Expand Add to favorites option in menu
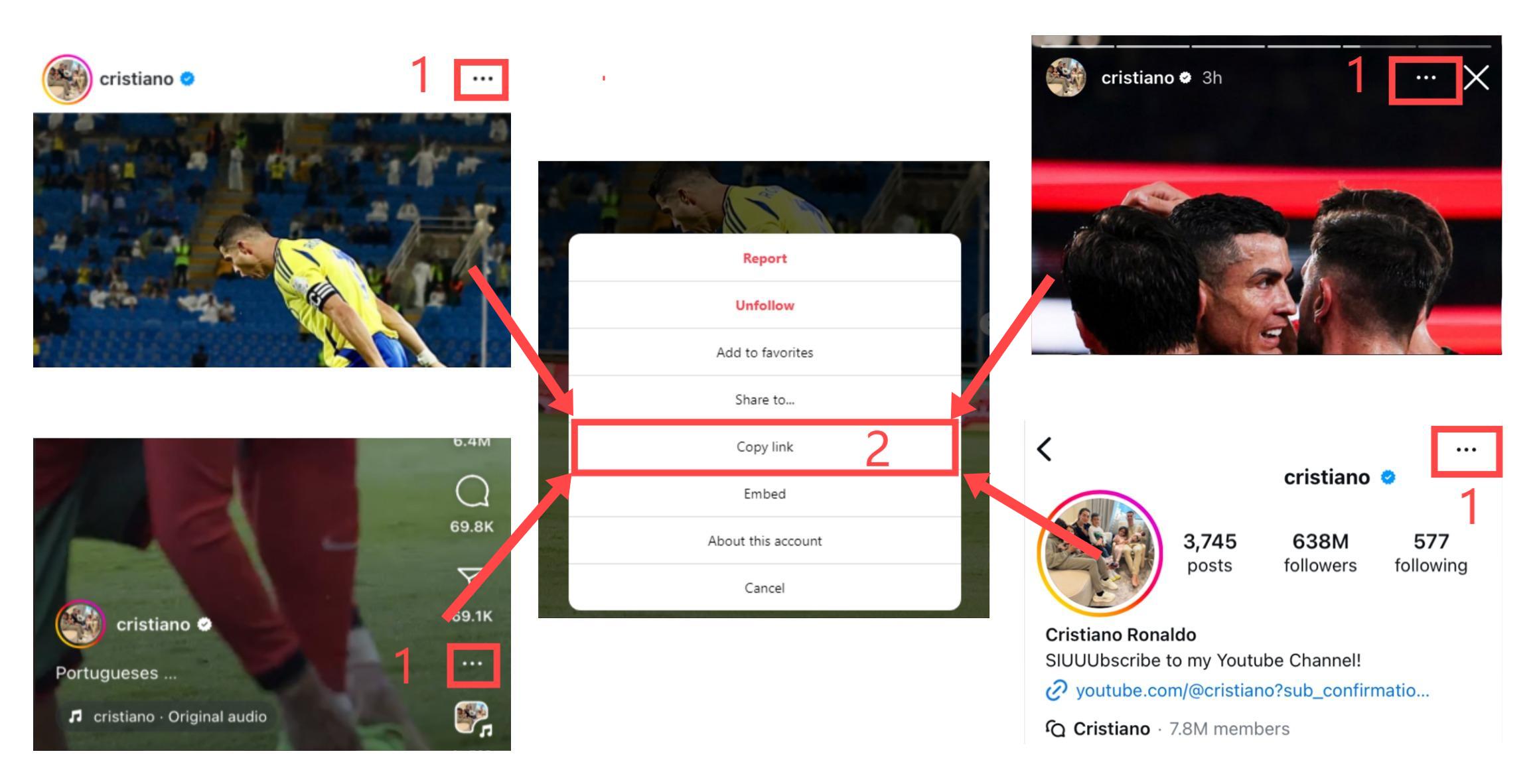The width and height of the screenshot is (1535, 784). click(x=763, y=352)
